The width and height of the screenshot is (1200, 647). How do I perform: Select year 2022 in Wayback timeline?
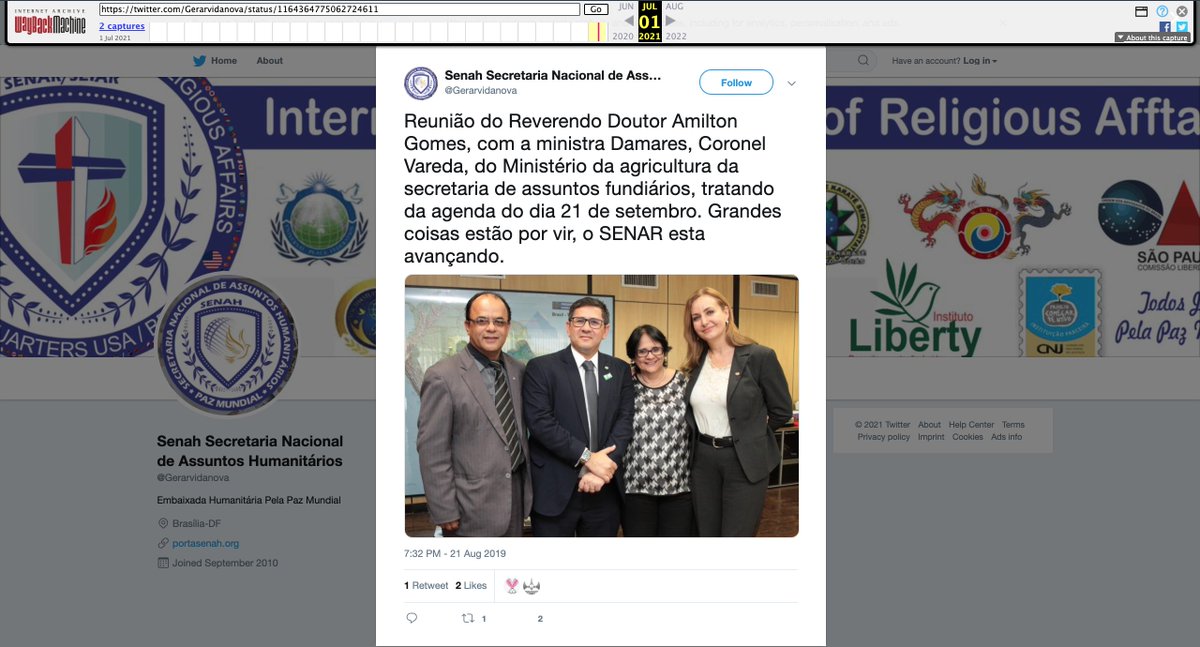(676, 36)
